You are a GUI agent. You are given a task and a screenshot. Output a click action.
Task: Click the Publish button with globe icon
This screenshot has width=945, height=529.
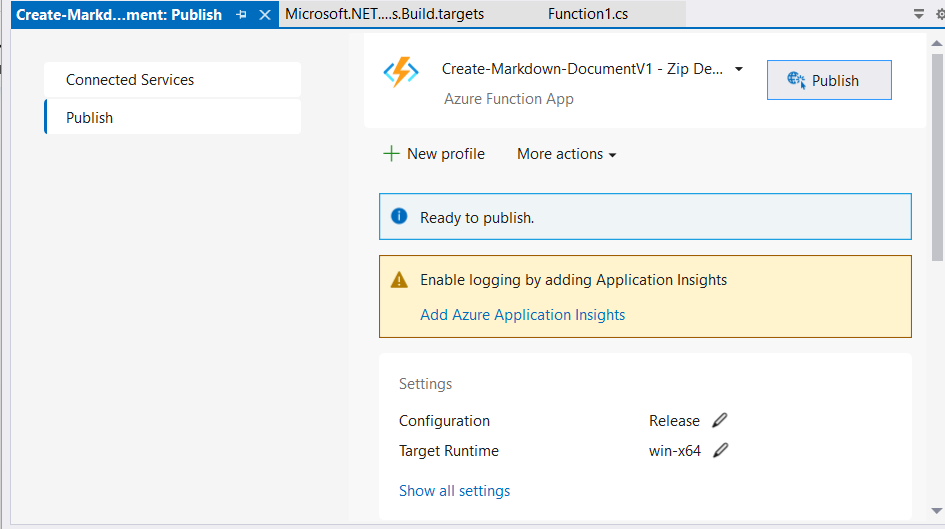829,80
